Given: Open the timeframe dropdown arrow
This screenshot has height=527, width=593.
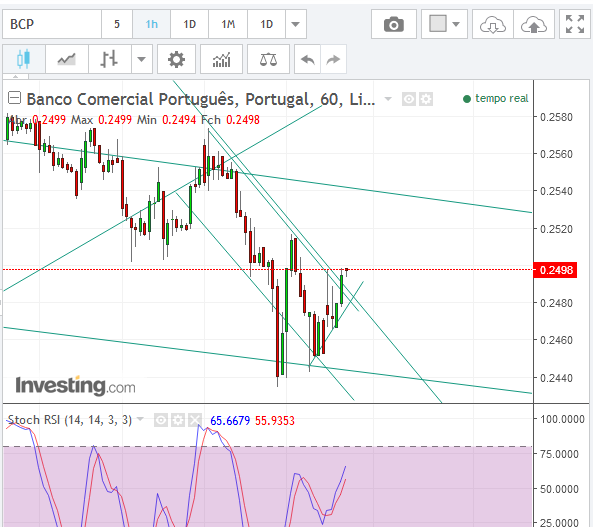Looking at the screenshot, I should click(296, 24).
